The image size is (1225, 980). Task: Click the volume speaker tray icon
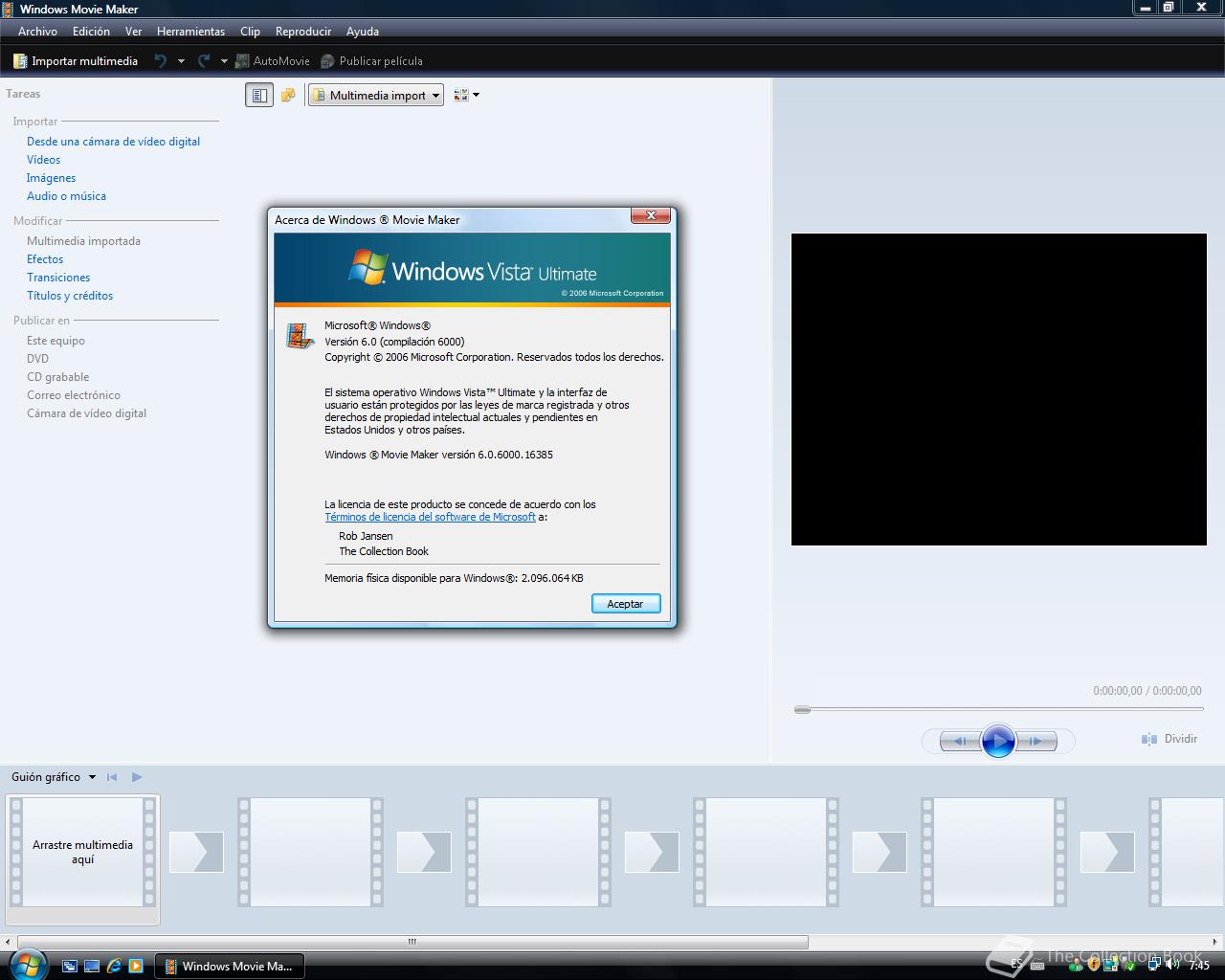1172,964
